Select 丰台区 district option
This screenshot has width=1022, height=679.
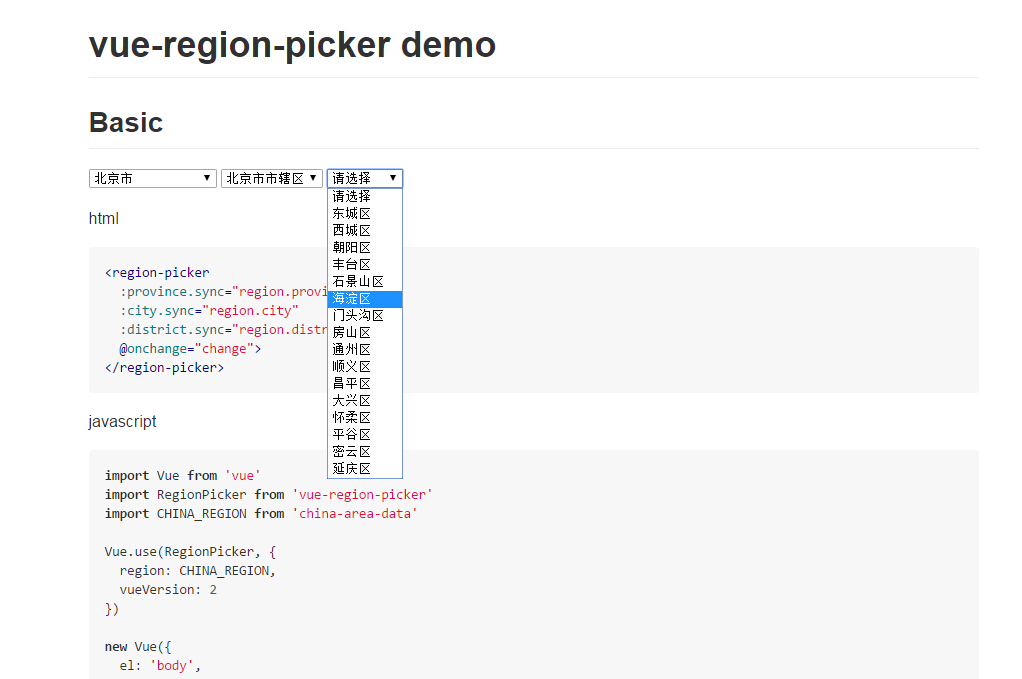[x=364, y=264]
